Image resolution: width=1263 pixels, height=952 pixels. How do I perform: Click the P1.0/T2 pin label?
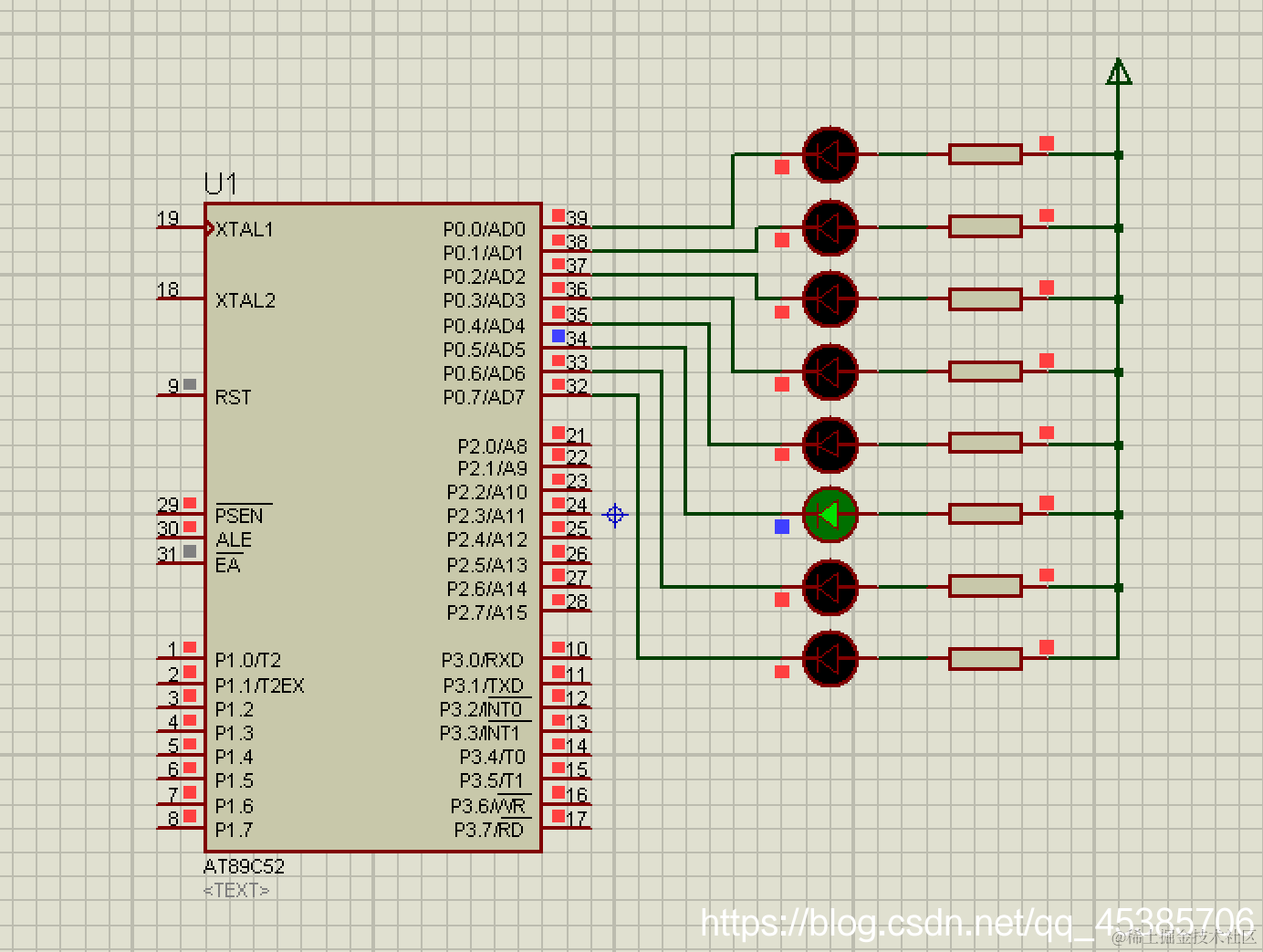[248, 660]
